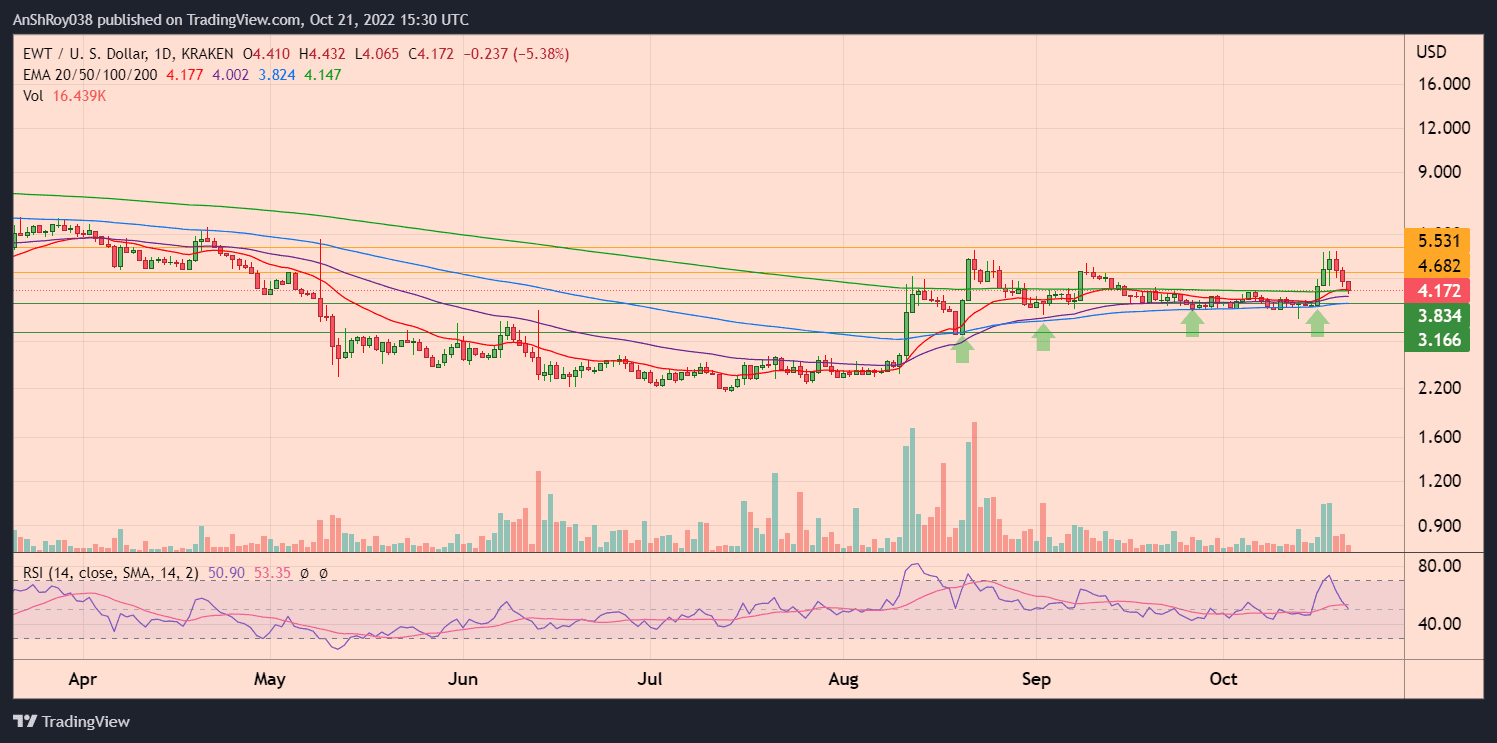This screenshot has height=743, width=1497.
Task: Click the TradingView logo at bottom left
Action: [71, 721]
